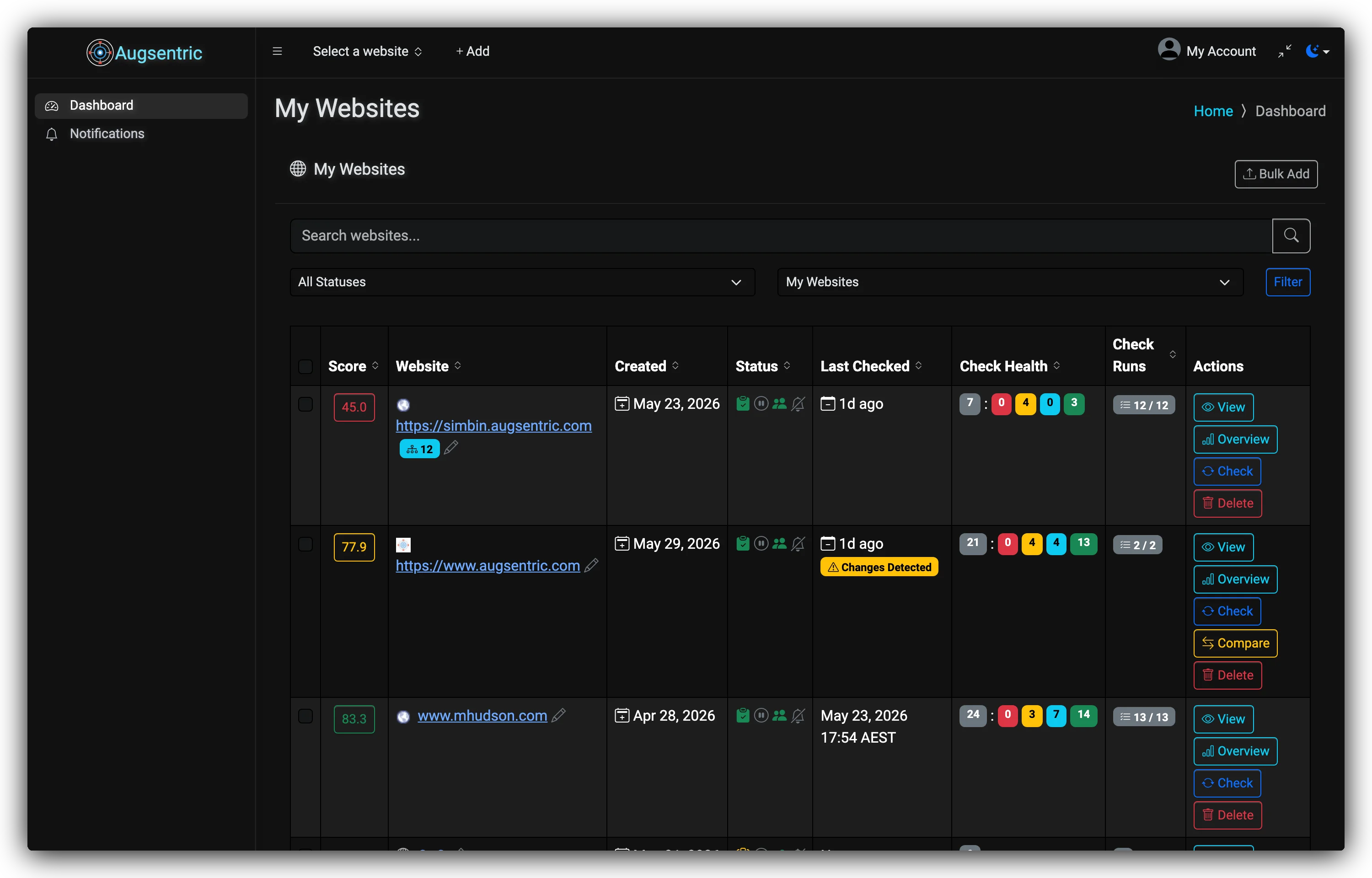Click the search magnifier button
Image resolution: width=1372 pixels, height=878 pixels.
click(1291, 236)
